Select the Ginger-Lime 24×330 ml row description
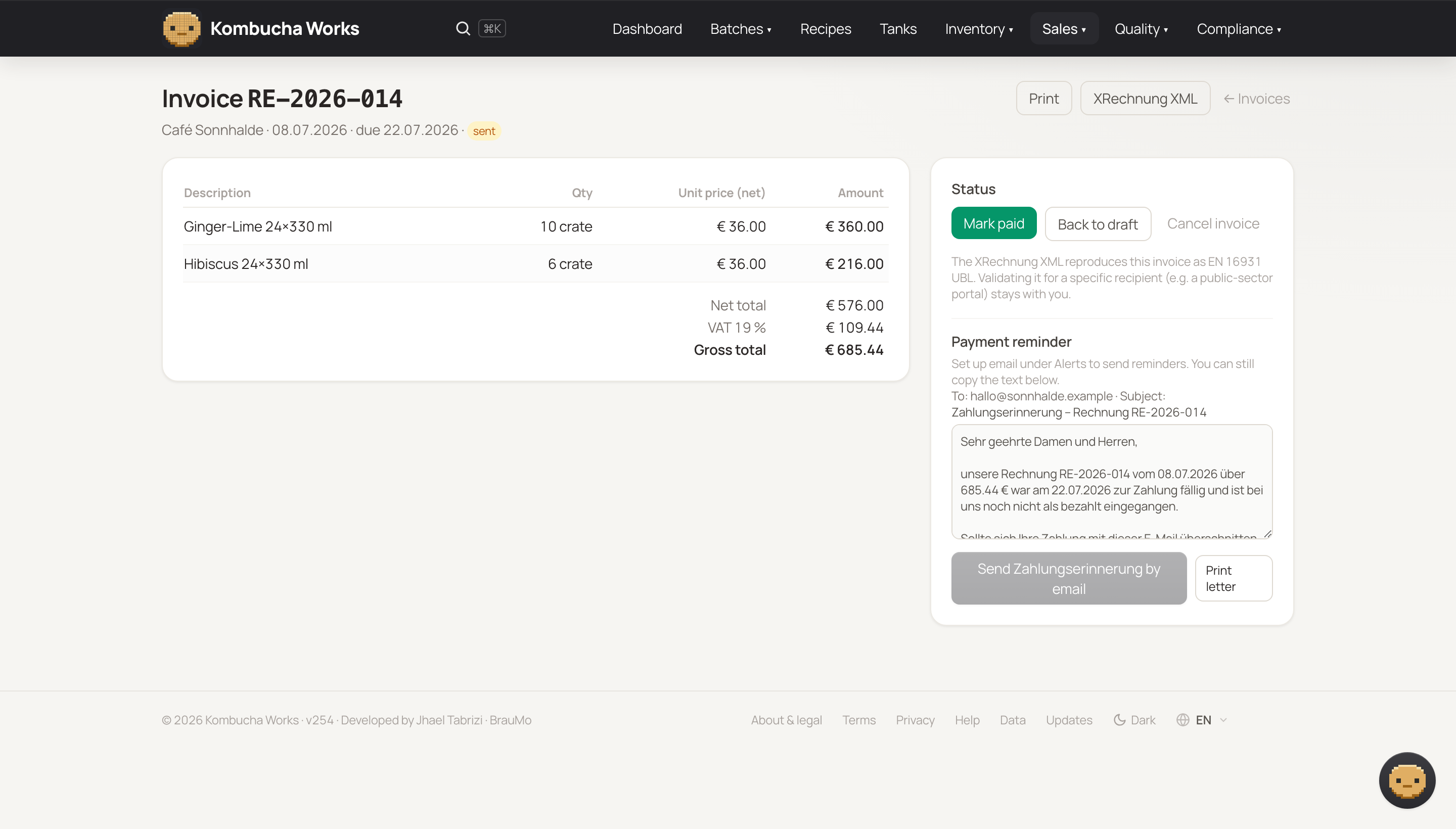 [257, 226]
